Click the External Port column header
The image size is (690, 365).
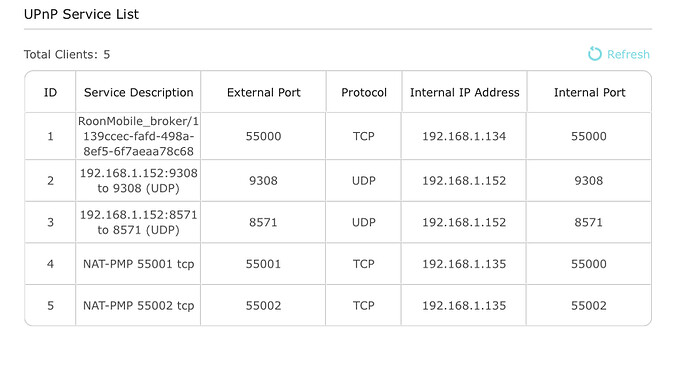click(x=264, y=92)
